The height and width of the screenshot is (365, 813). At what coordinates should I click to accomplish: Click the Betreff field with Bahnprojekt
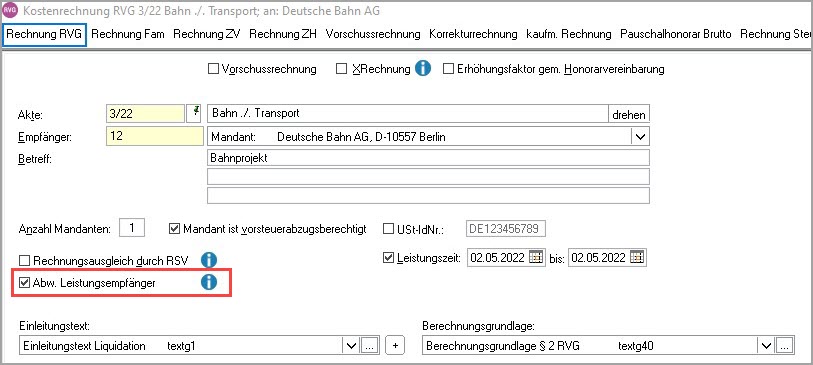coord(428,158)
